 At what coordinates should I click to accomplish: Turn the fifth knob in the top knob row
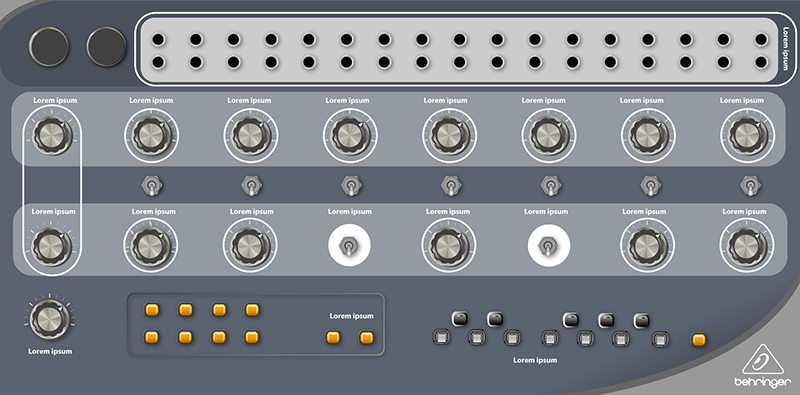tap(449, 136)
